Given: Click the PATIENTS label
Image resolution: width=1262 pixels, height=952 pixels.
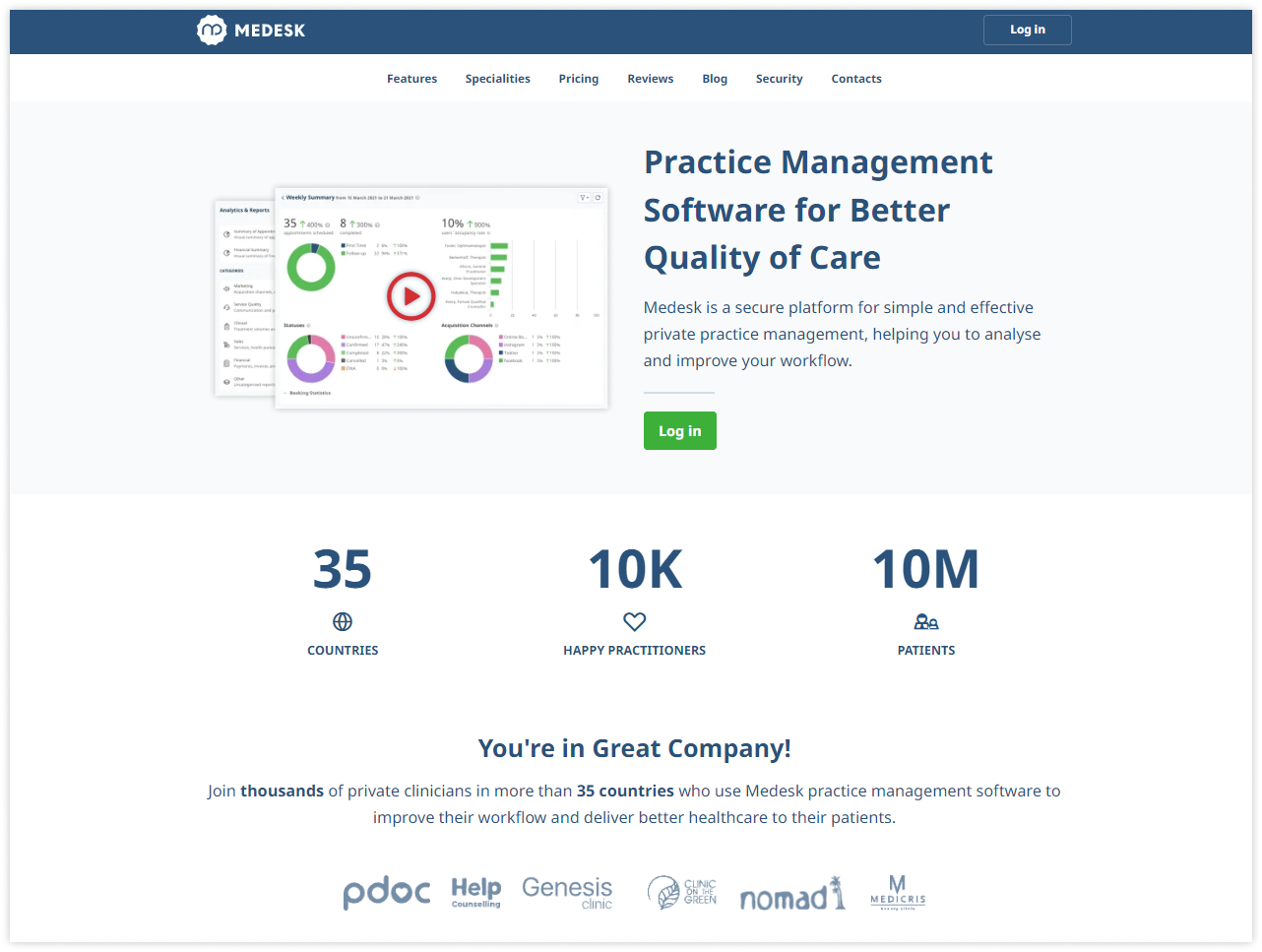Looking at the screenshot, I should (x=926, y=651).
